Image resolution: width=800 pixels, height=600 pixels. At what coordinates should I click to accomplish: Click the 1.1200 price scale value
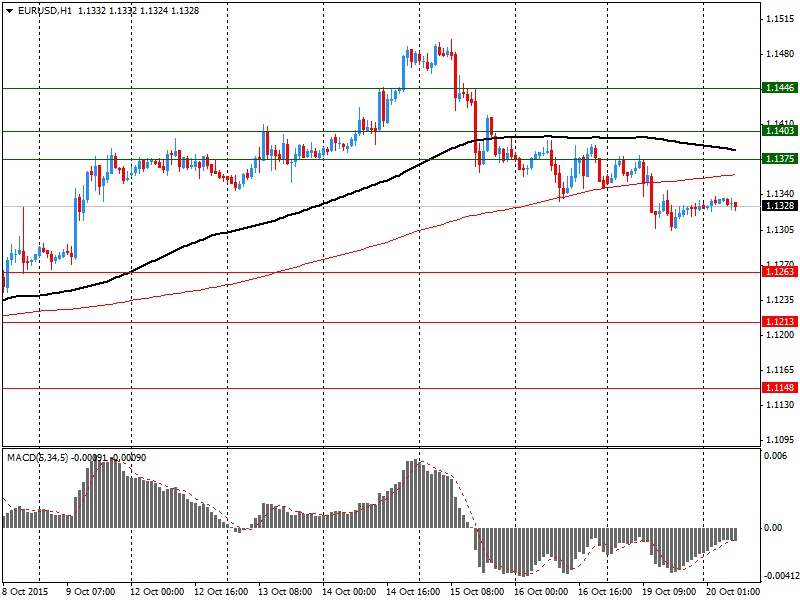click(x=780, y=335)
